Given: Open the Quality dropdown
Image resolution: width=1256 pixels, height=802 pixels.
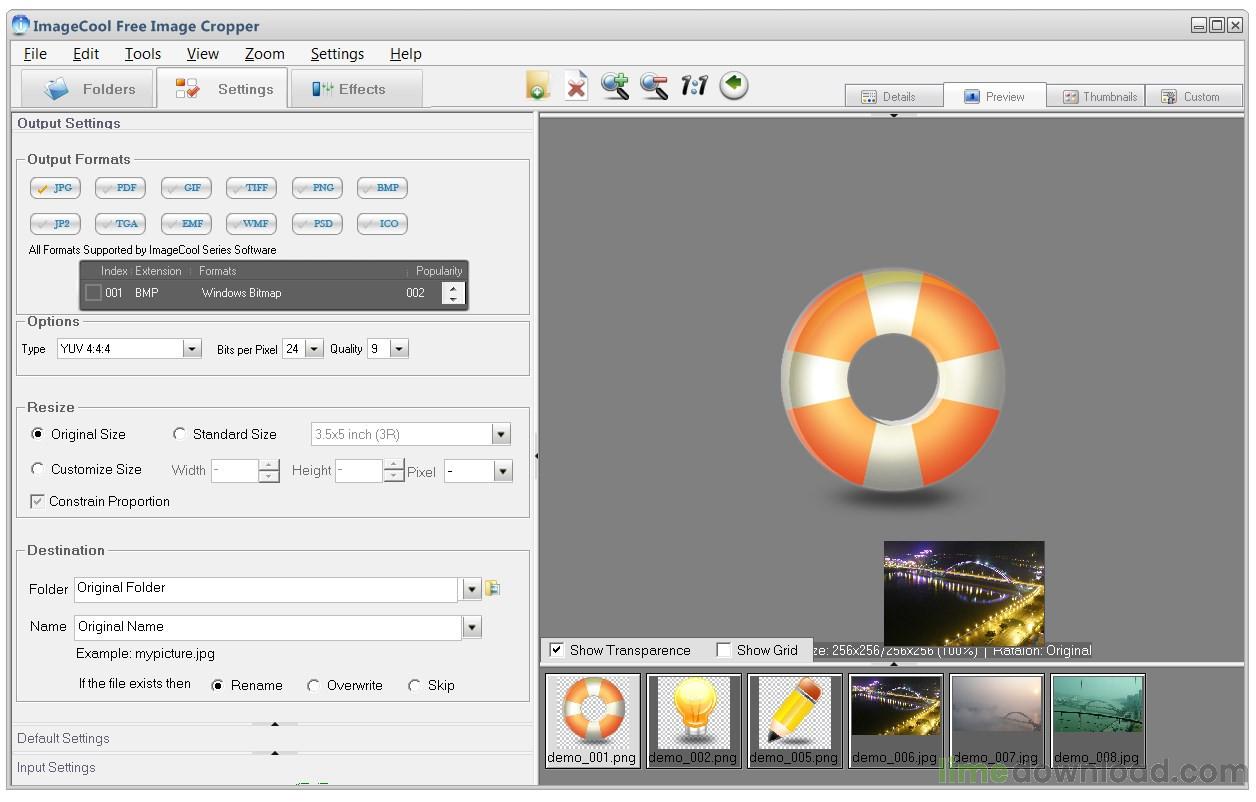Looking at the screenshot, I should pos(399,348).
